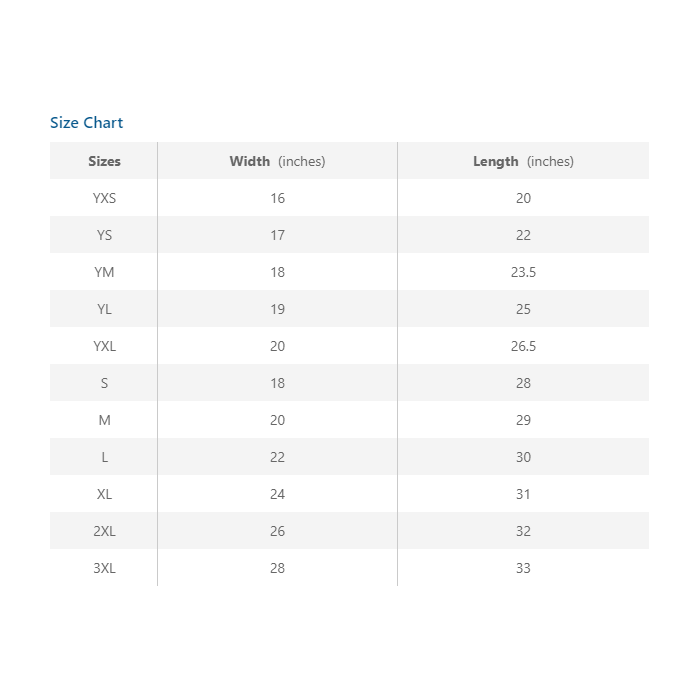
Task: Select the YXL size label
Action: tap(104, 346)
